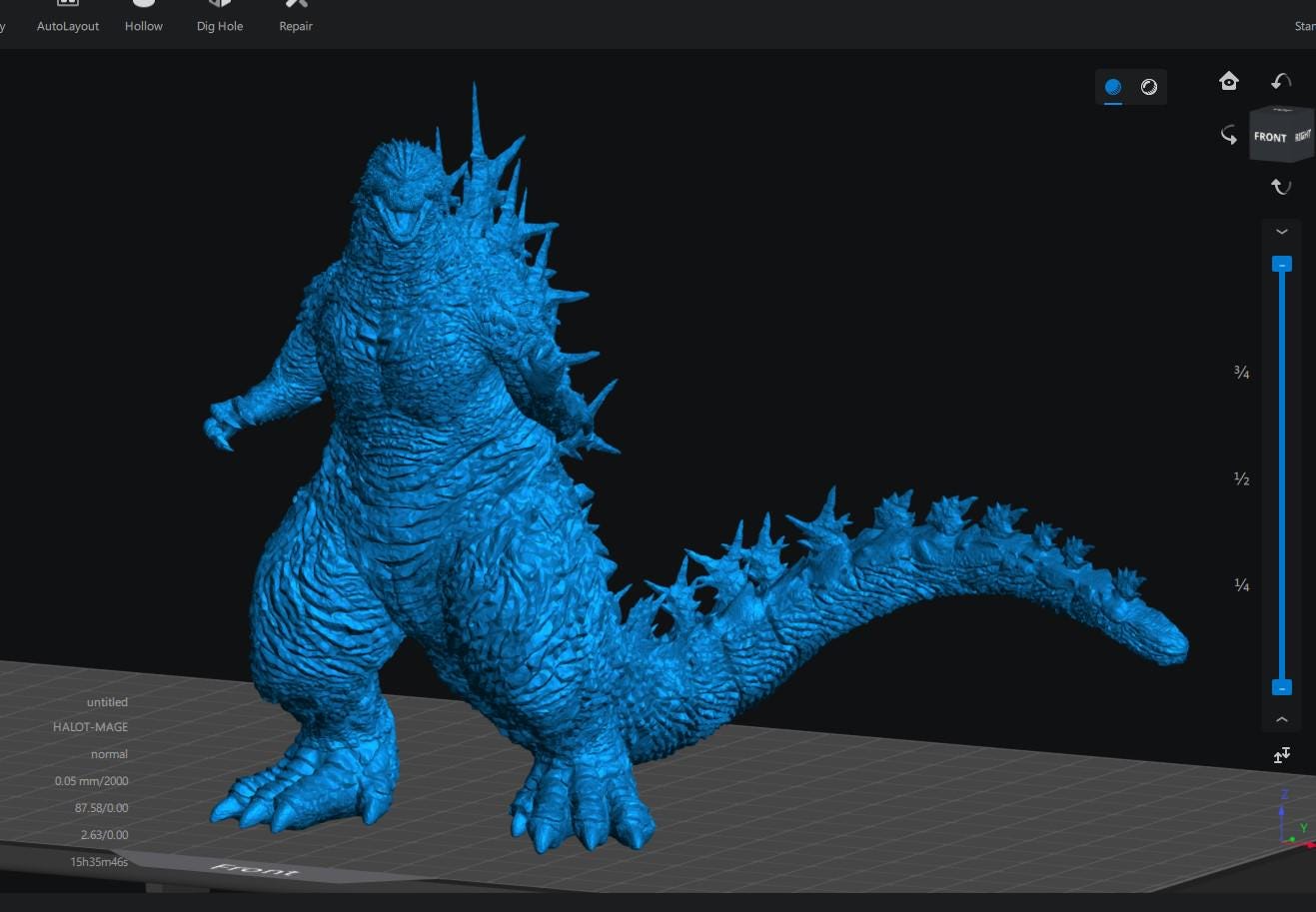Image resolution: width=1316 pixels, height=912 pixels.
Task: Select the RIGHT face on the view cube
Action: click(x=1302, y=135)
